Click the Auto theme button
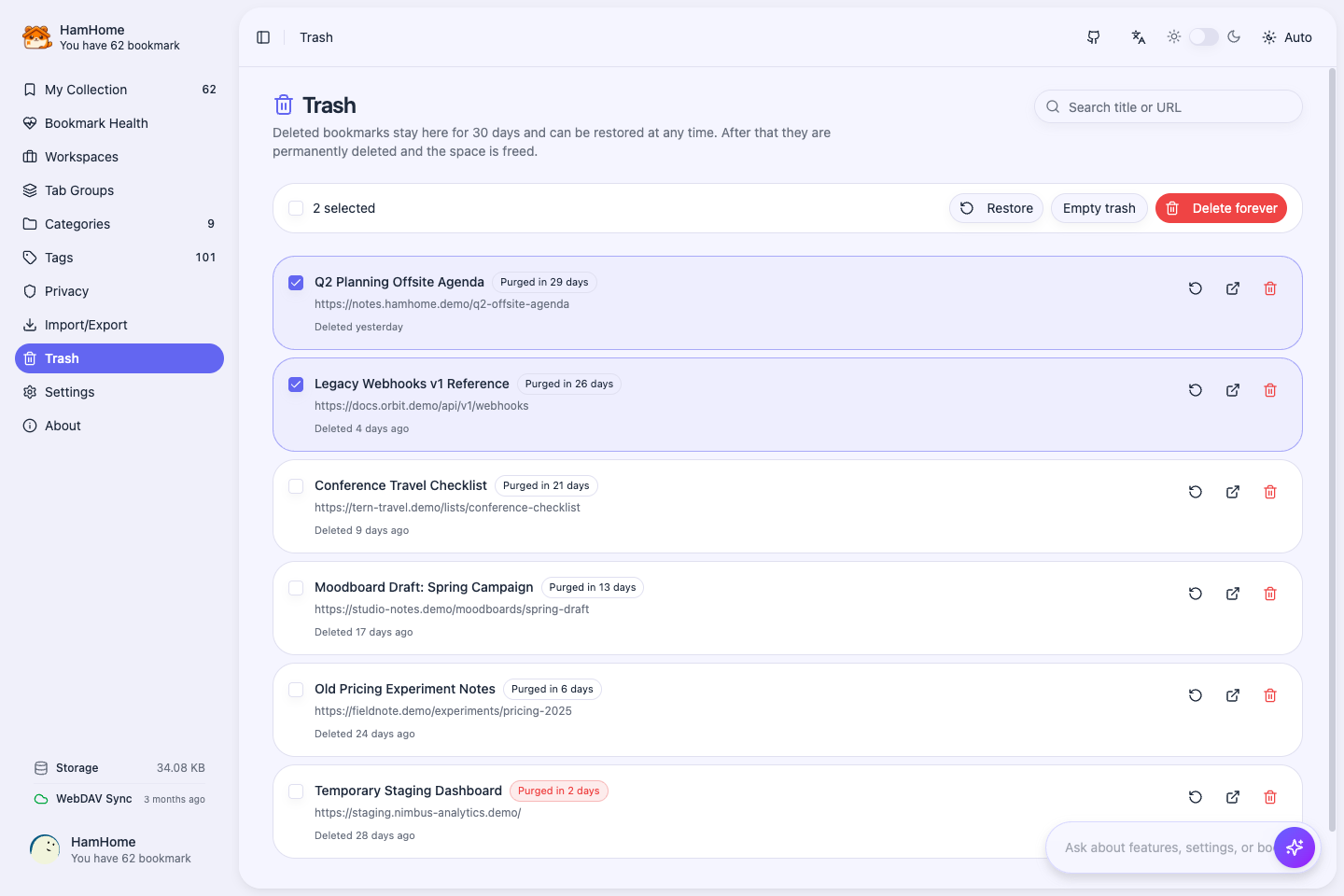Viewport: 1344px width, 896px height. (1287, 37)
